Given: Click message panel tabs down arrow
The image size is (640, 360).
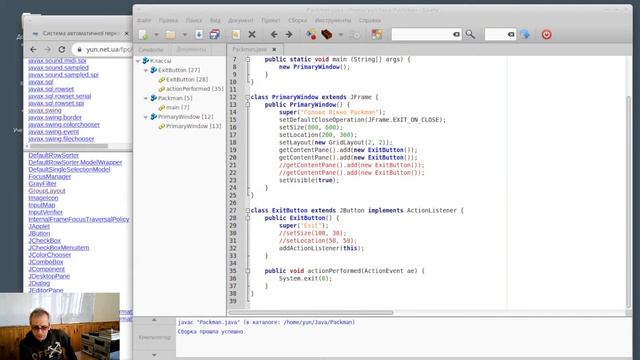Looking at the screenshot, I should 154,355.
